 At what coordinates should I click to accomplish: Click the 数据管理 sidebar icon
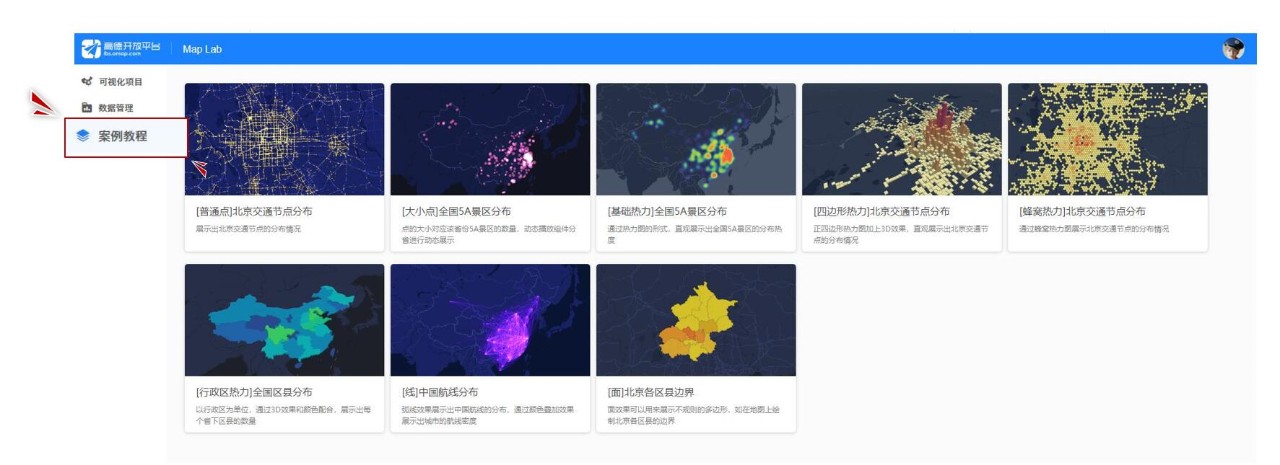pyautogui.click(x=86, y=108)
